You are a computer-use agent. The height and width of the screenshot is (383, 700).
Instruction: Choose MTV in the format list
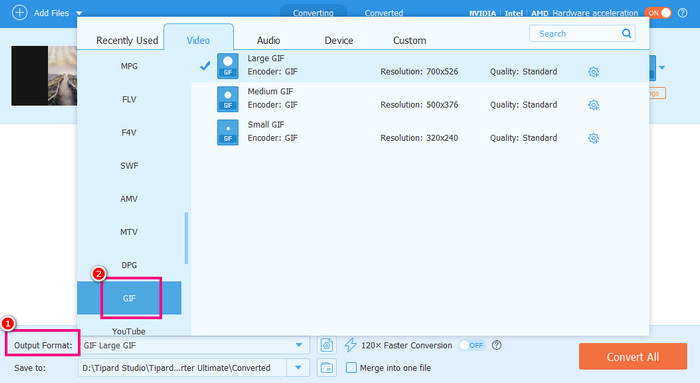[x=129, y=232]
